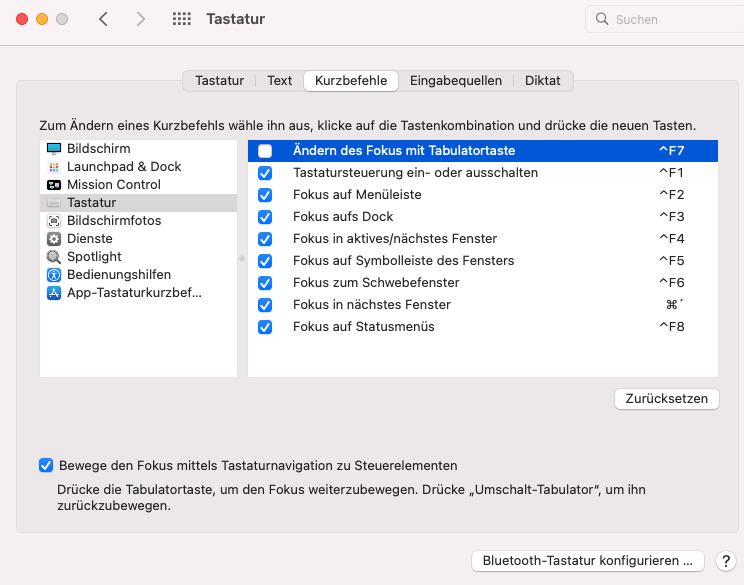The height and width of the screenshot is (585, 744).
Task: Enable the Ändern des Fokus mit Tabulatortaste checkbox
Action: point(265,151)
